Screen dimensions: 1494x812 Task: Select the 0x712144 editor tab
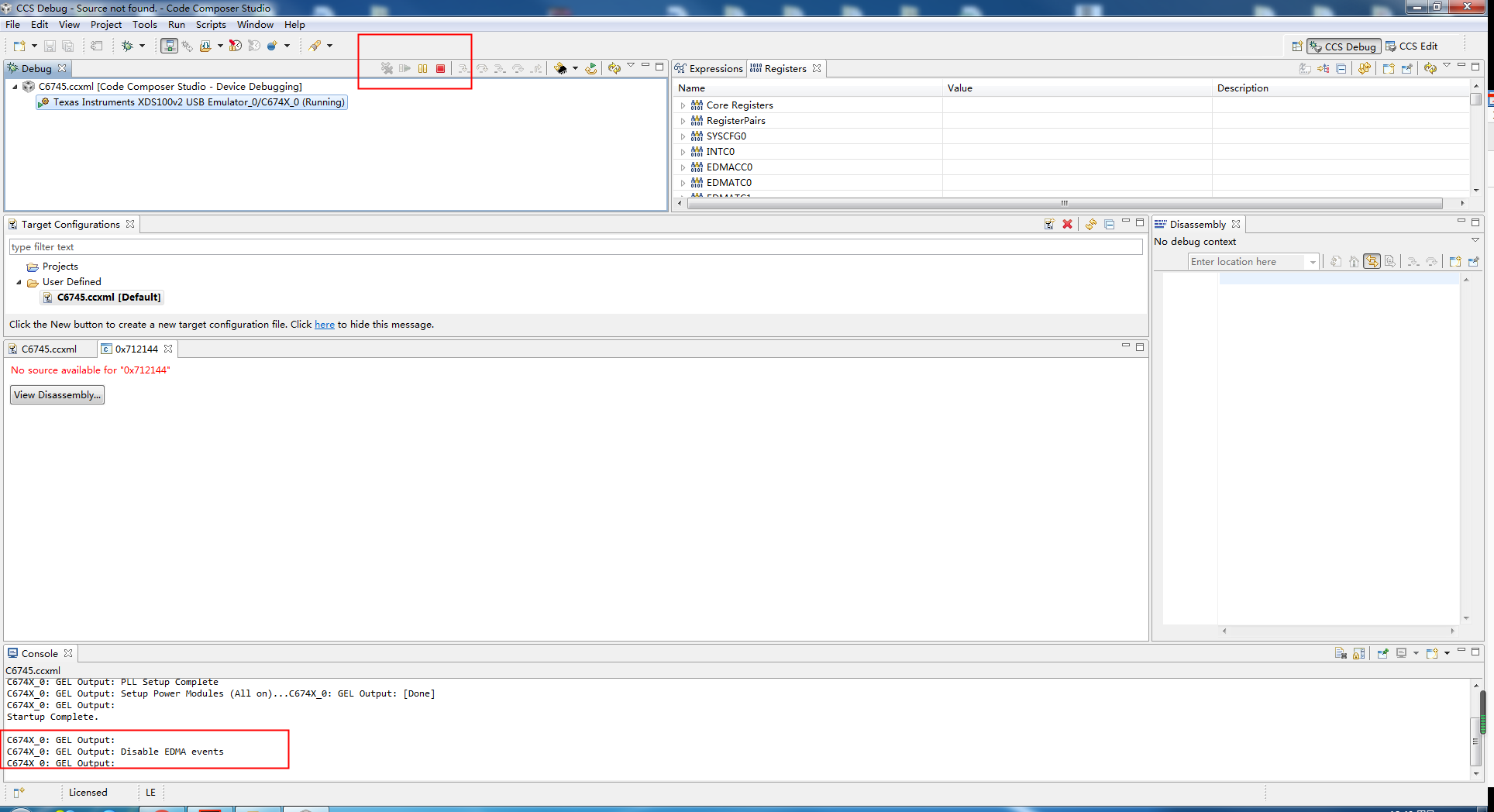(x=137, y=349)
